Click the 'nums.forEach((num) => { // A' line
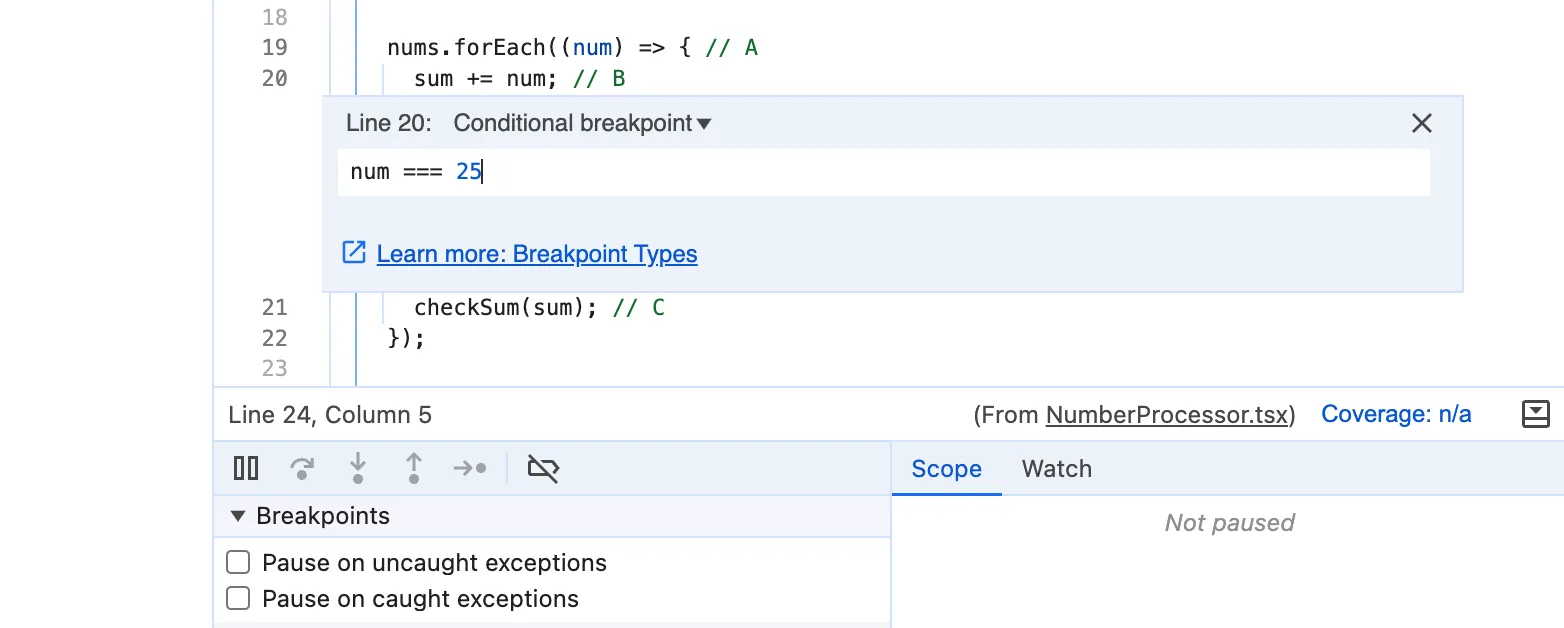 coord(572,47)
